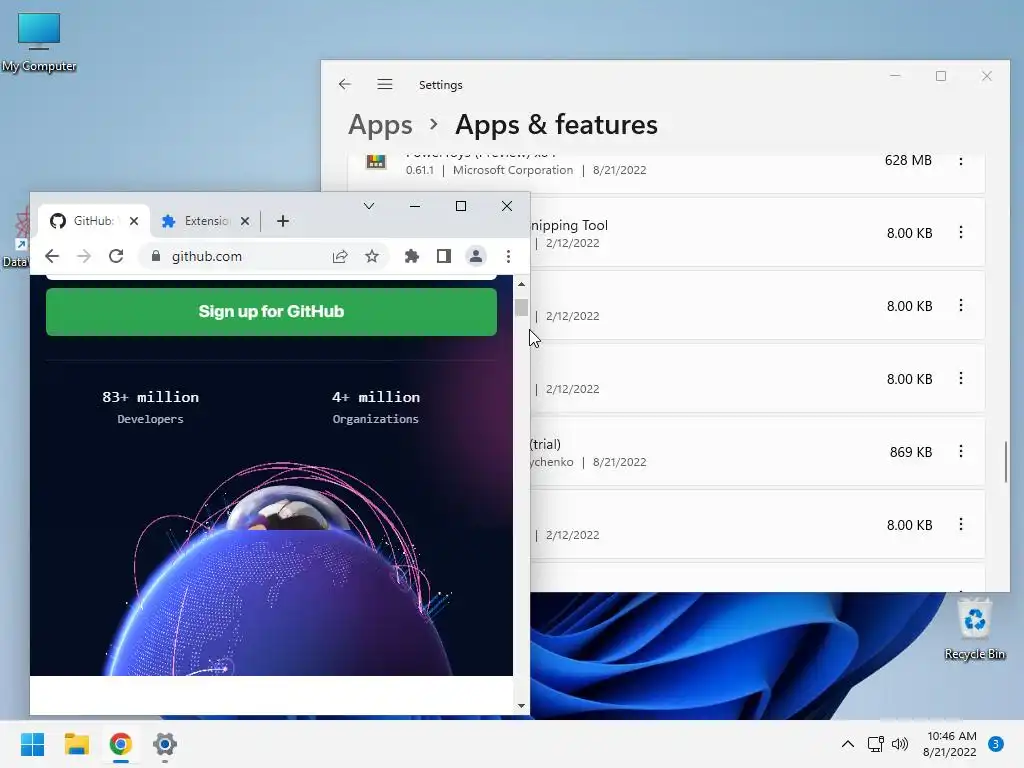Click the Apps & features heading
Image resolution: width=1024 pixels, height=768 pixels.
(556, 125)
